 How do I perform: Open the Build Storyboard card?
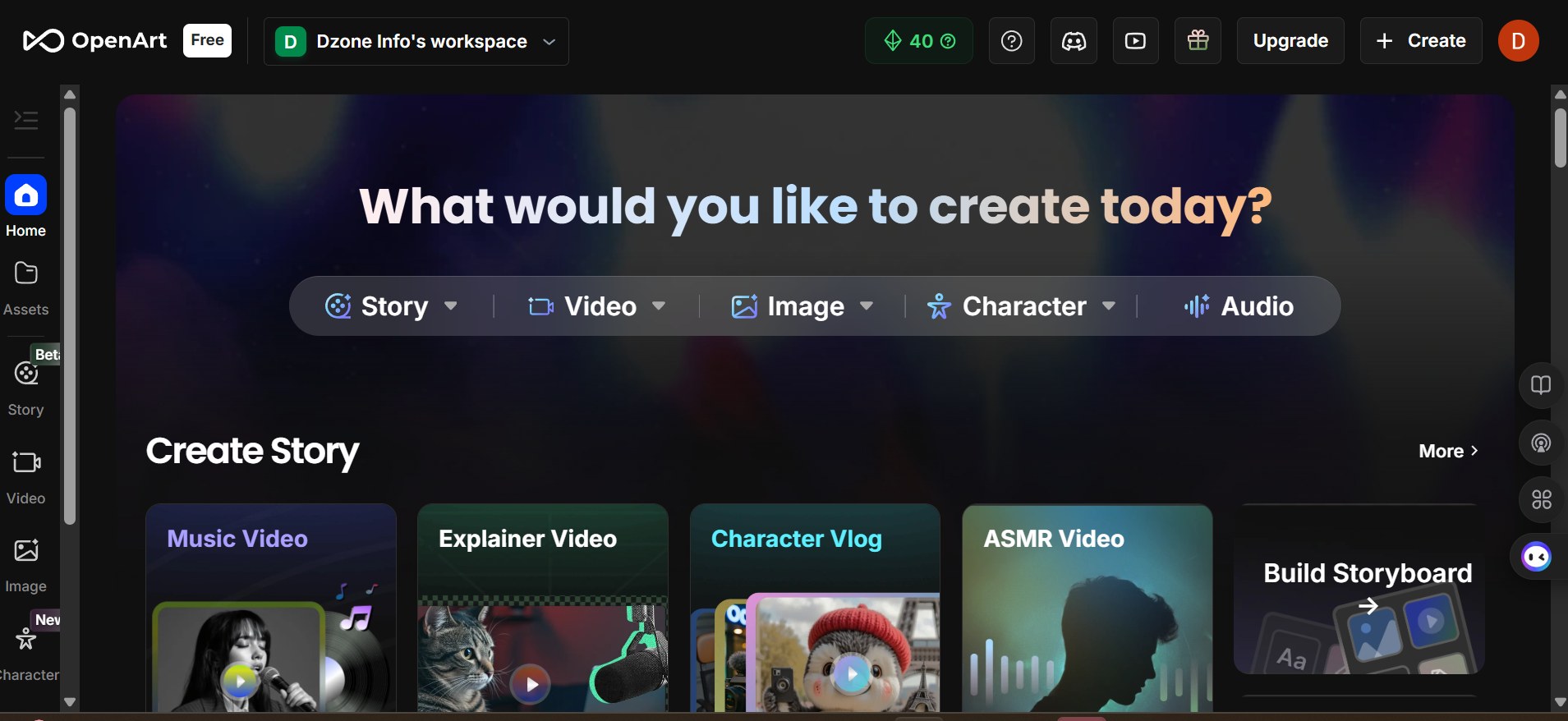coord(1359,590)
